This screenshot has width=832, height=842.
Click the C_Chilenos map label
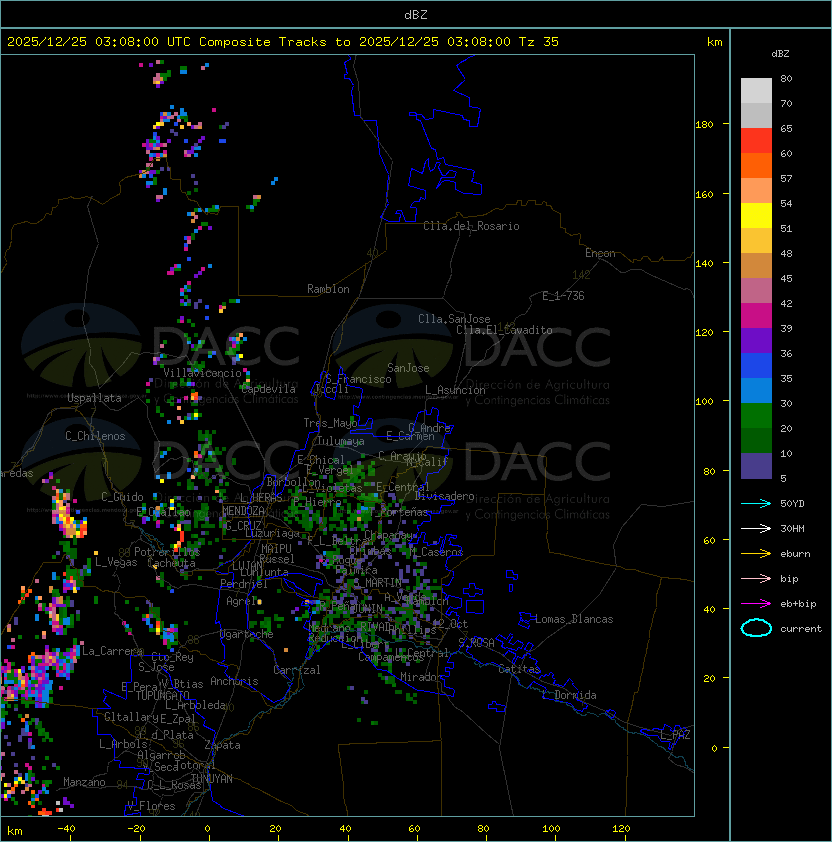(x=95, y=436)
